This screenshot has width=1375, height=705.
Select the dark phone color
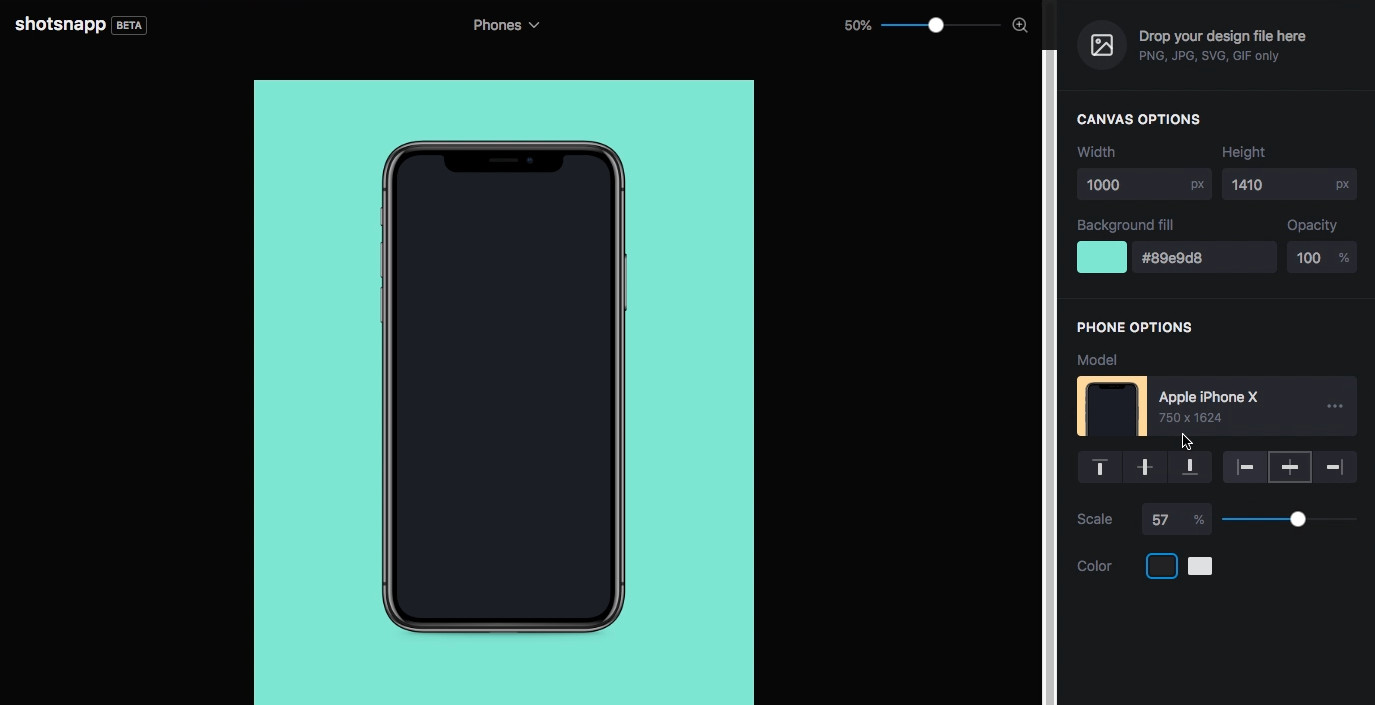[x=1162, y=566]
